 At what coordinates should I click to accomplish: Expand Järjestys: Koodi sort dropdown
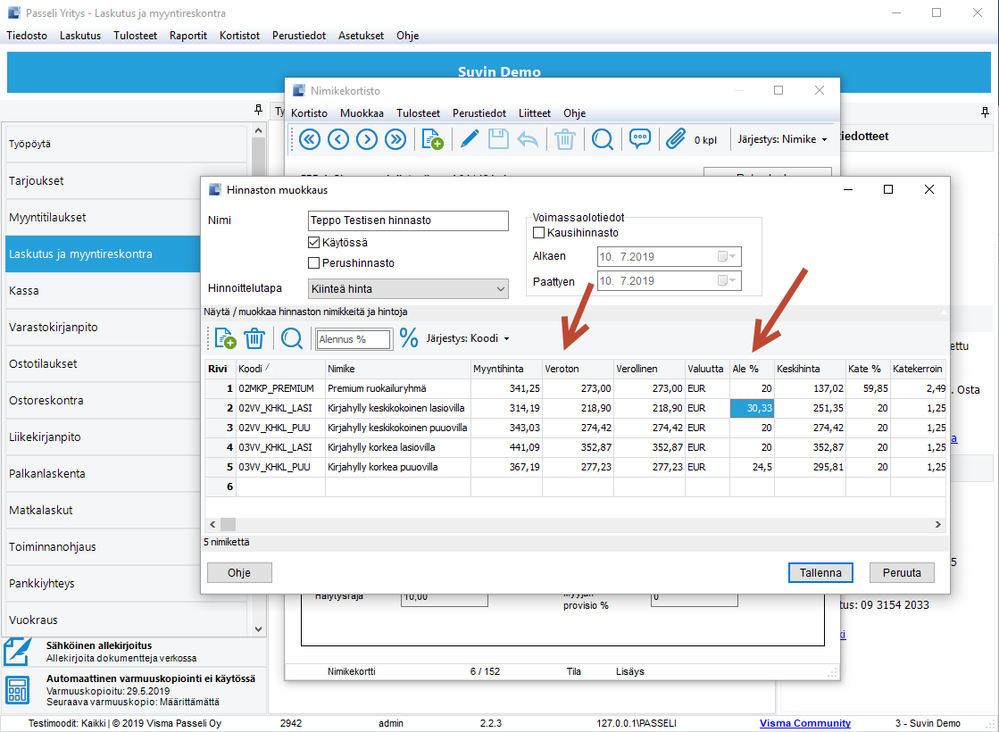click(x=467, y=339)
